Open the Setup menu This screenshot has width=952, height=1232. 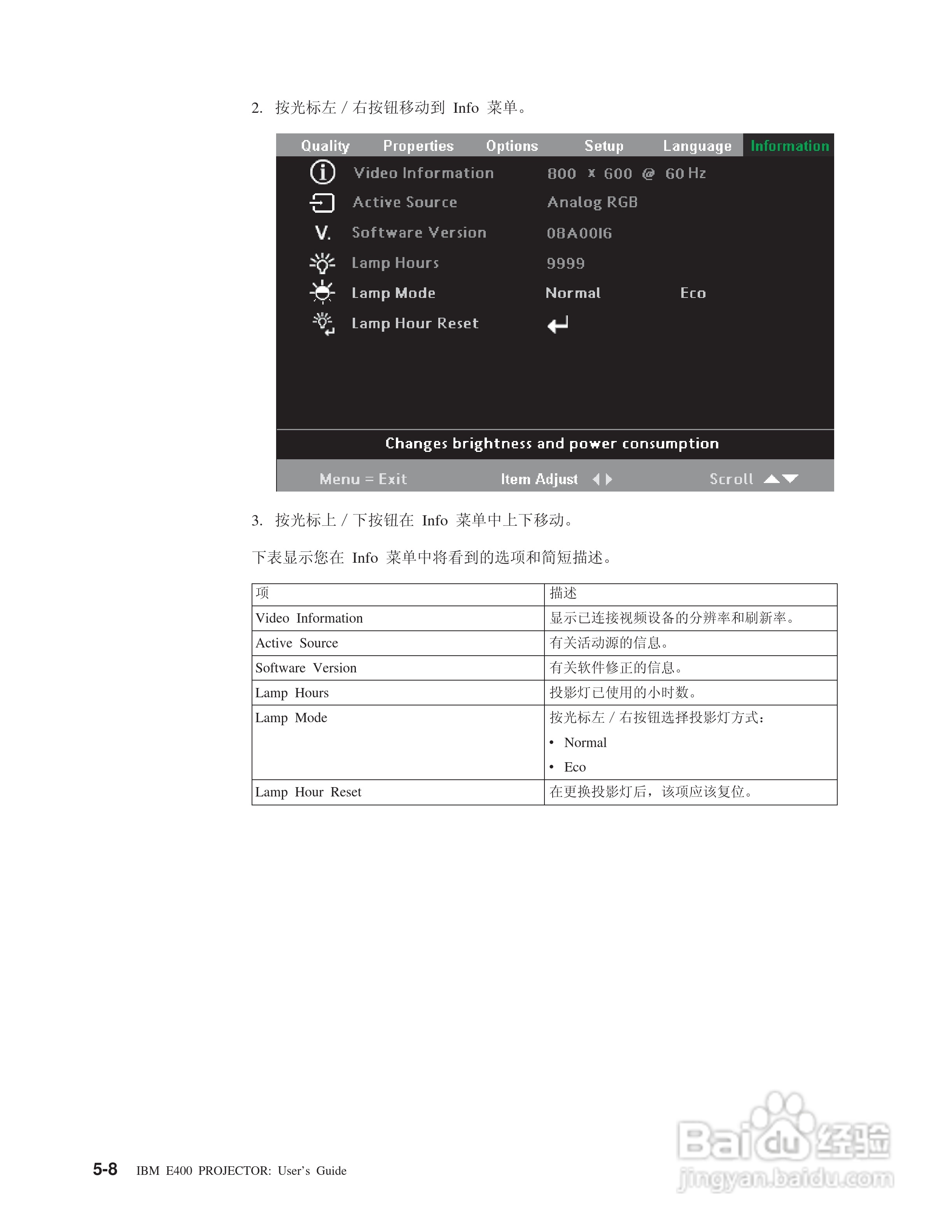(x=603, y=145)
